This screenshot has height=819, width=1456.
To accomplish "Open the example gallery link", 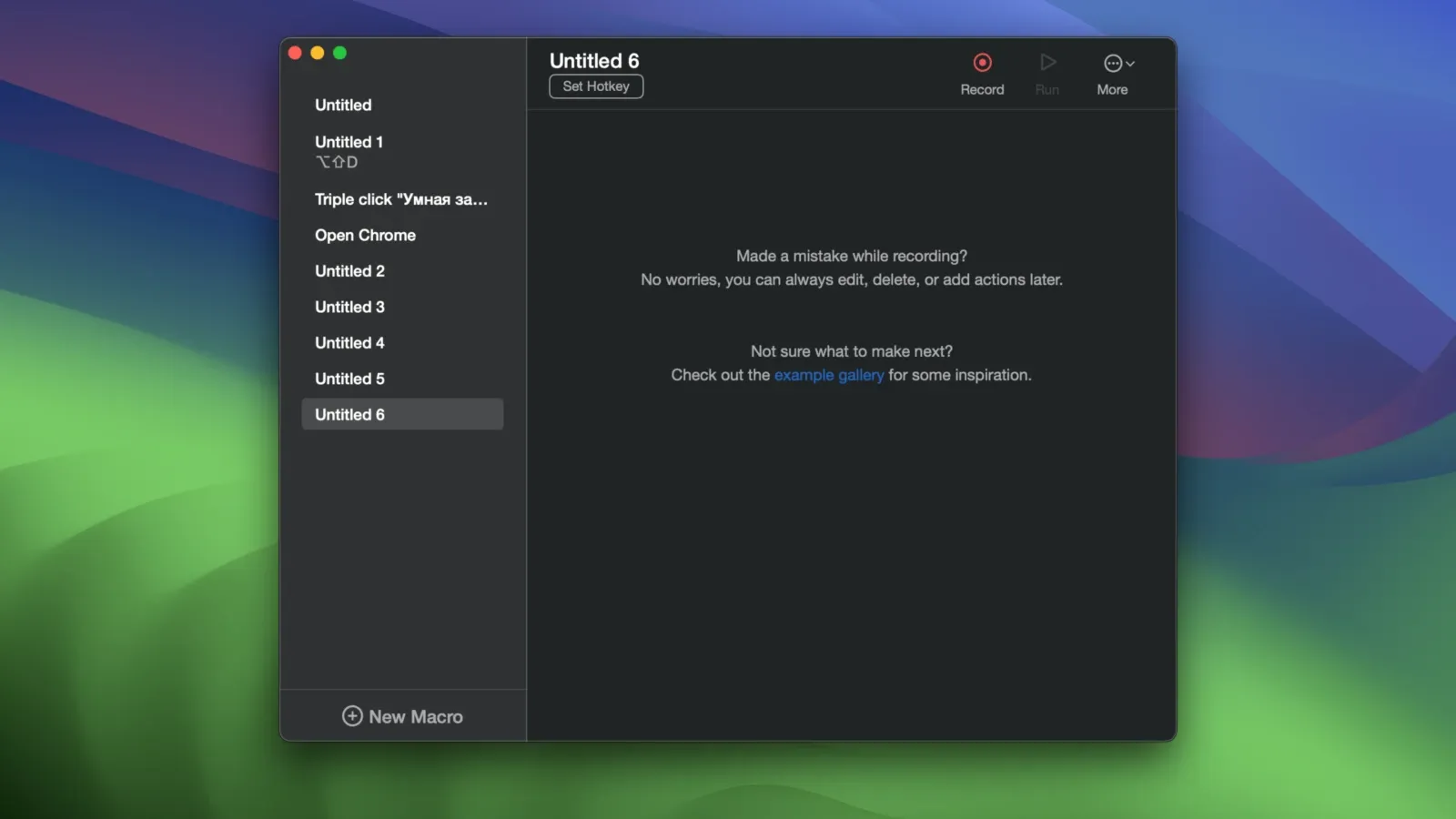I will (x=828, y=375).
